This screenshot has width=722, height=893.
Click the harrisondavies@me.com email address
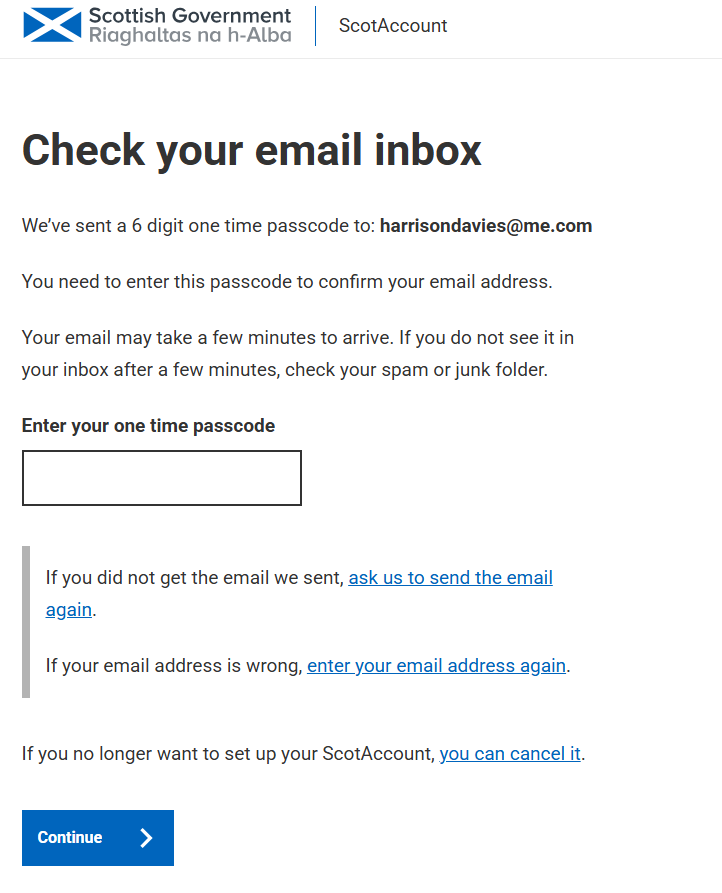[486, 226]
